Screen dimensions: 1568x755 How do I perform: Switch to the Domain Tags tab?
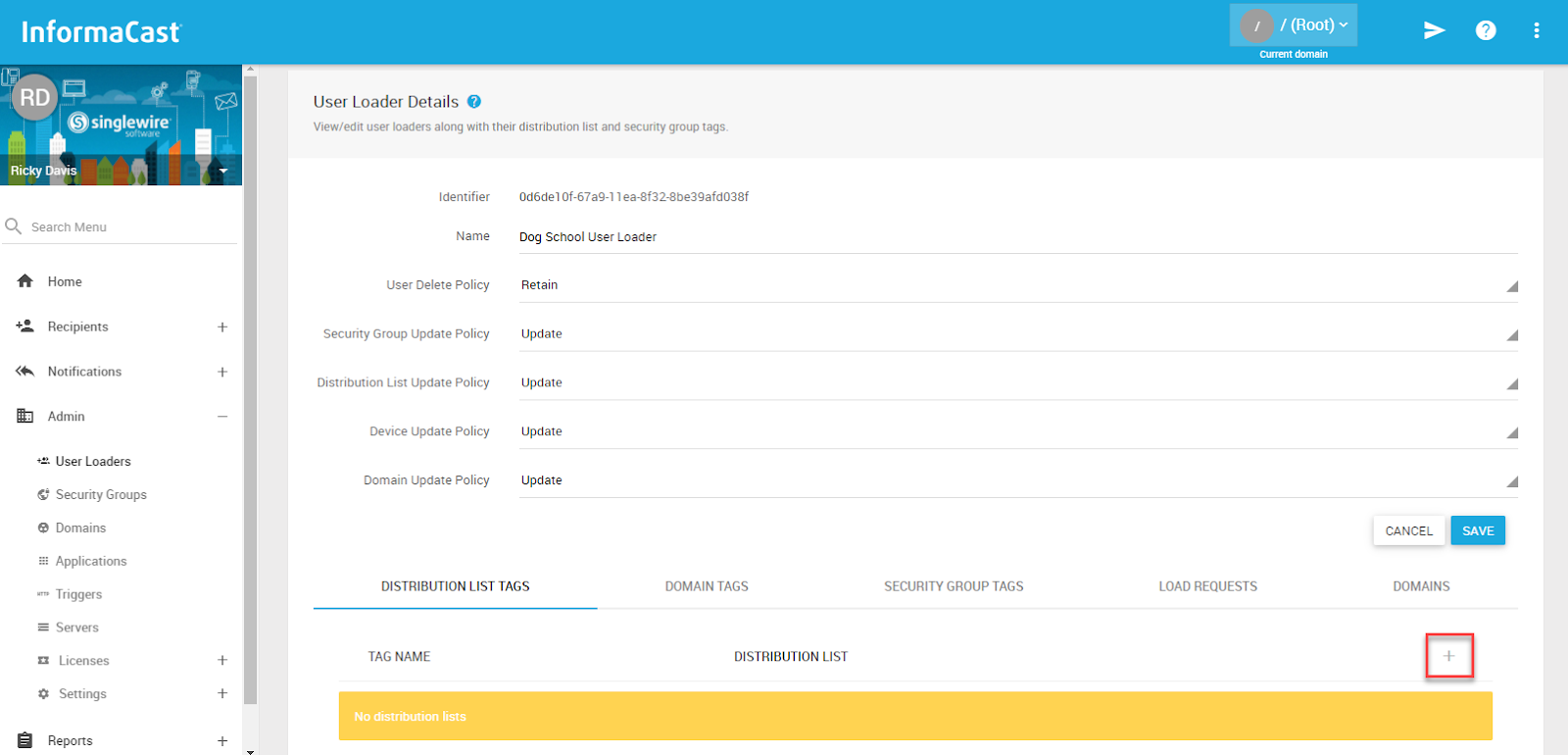click(x=707, y=586)
